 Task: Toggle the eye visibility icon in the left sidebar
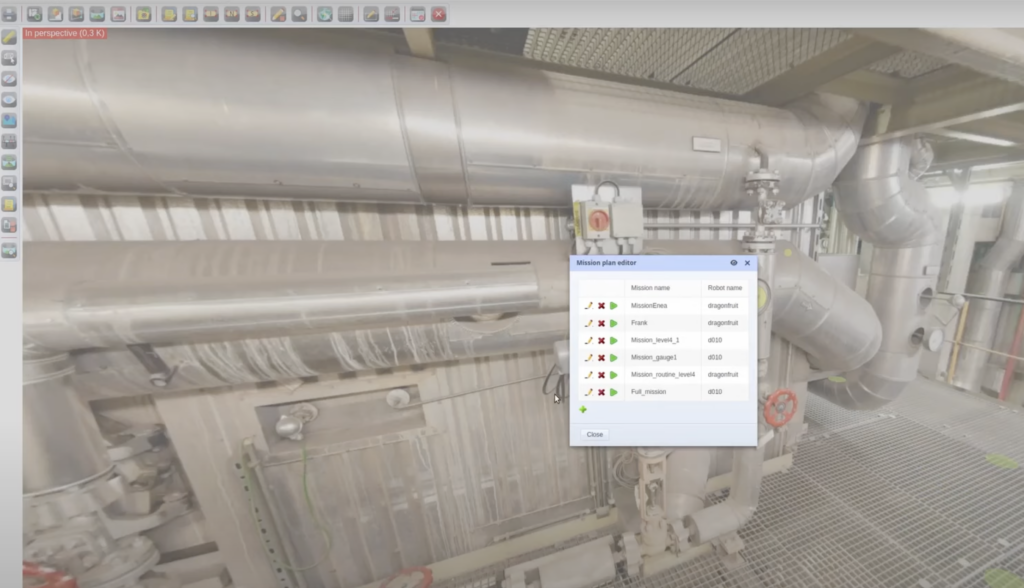[12, 98]
